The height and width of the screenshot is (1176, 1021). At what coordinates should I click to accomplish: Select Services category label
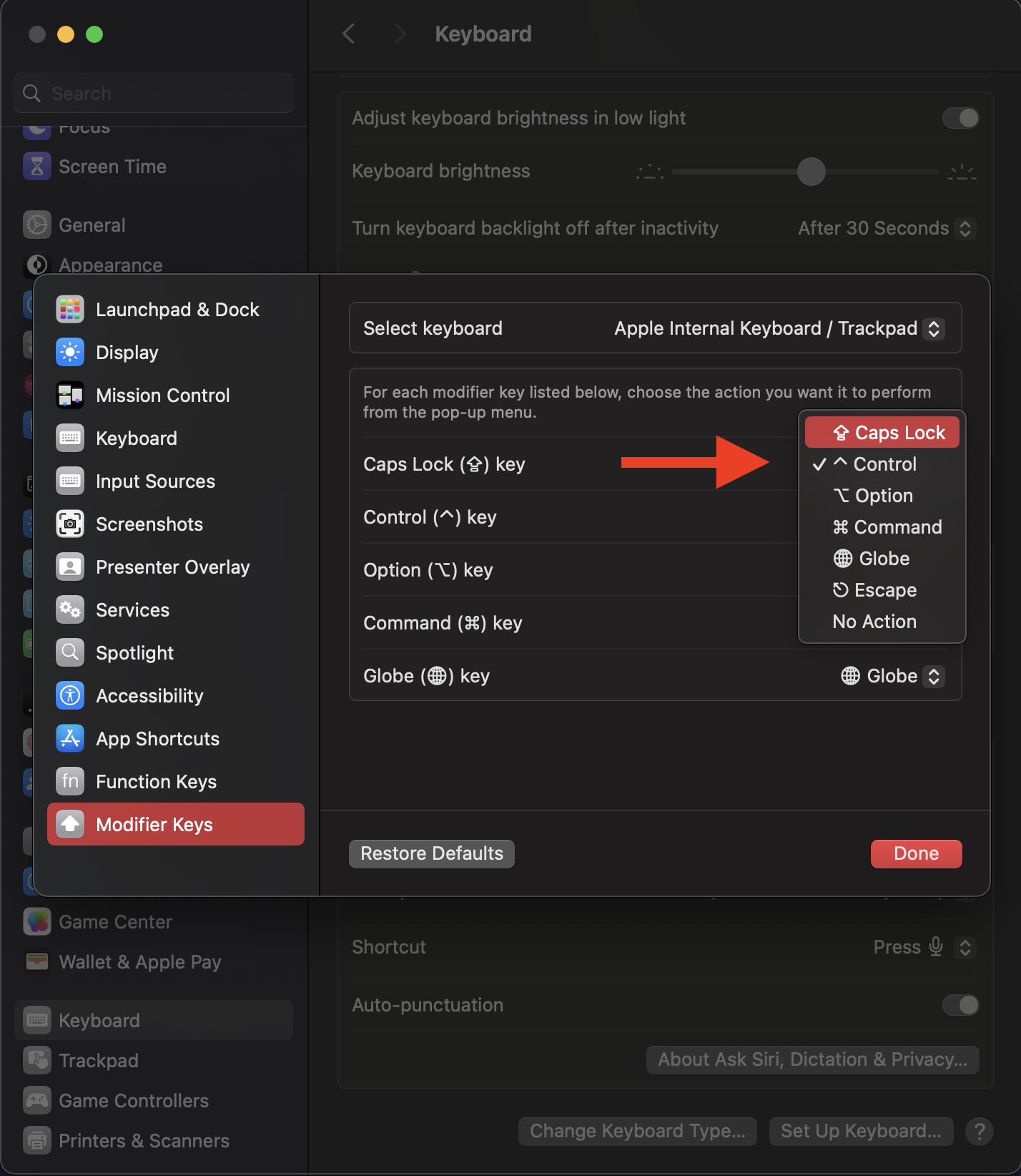(x=133, y=610)
